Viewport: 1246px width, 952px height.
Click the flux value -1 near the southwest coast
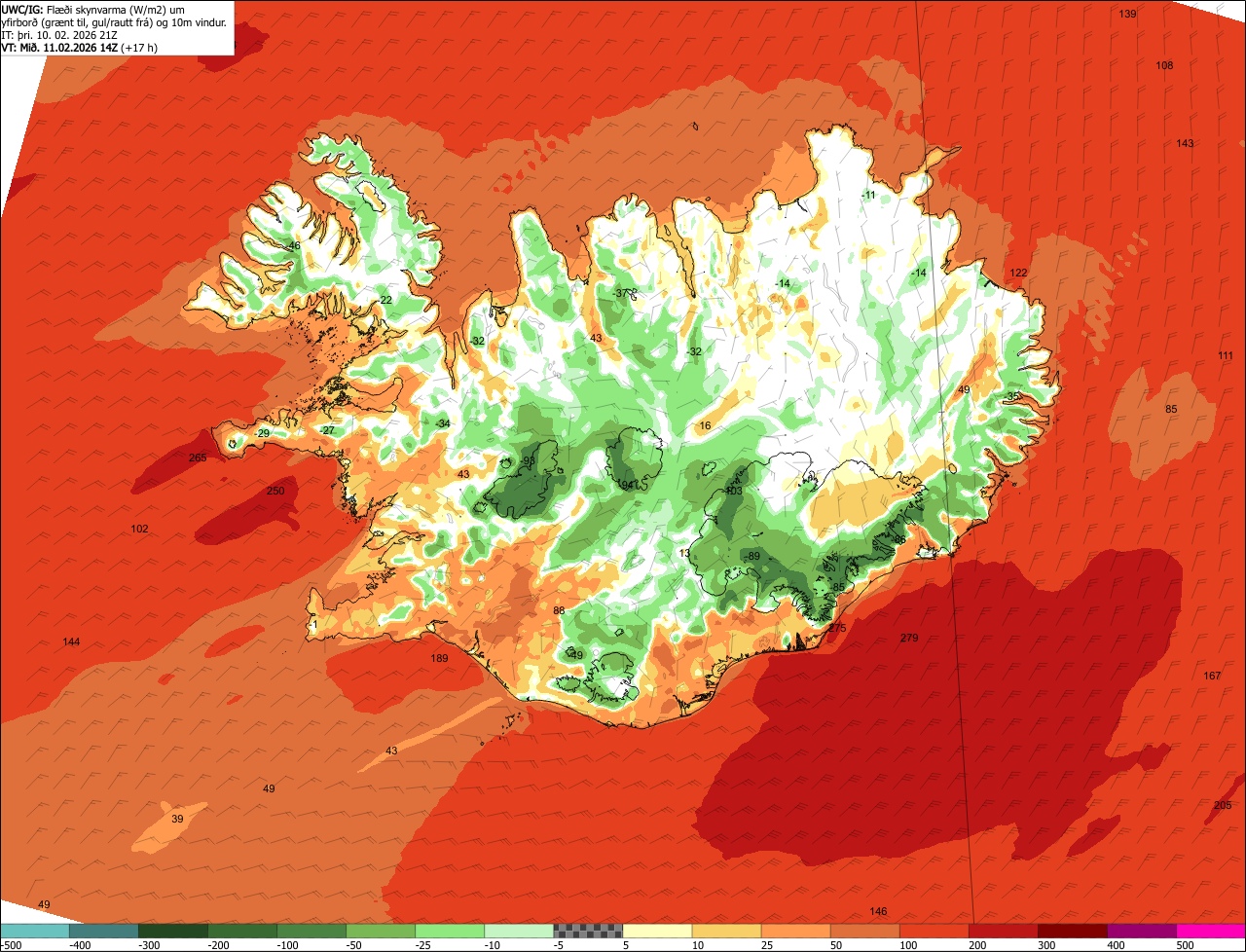(x=311, y=624)
